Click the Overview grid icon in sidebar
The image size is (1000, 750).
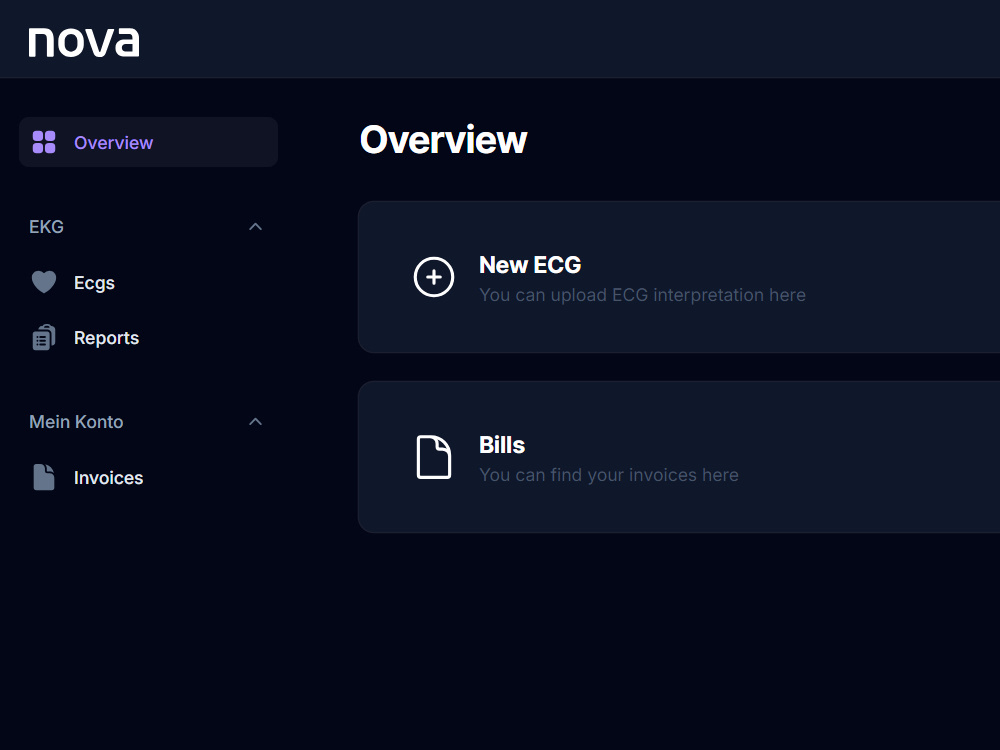(x=44, y=142)
